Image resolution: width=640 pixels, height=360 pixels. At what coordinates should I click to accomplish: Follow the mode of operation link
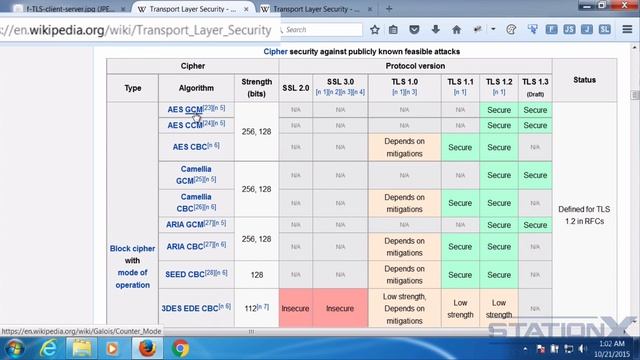132,279
